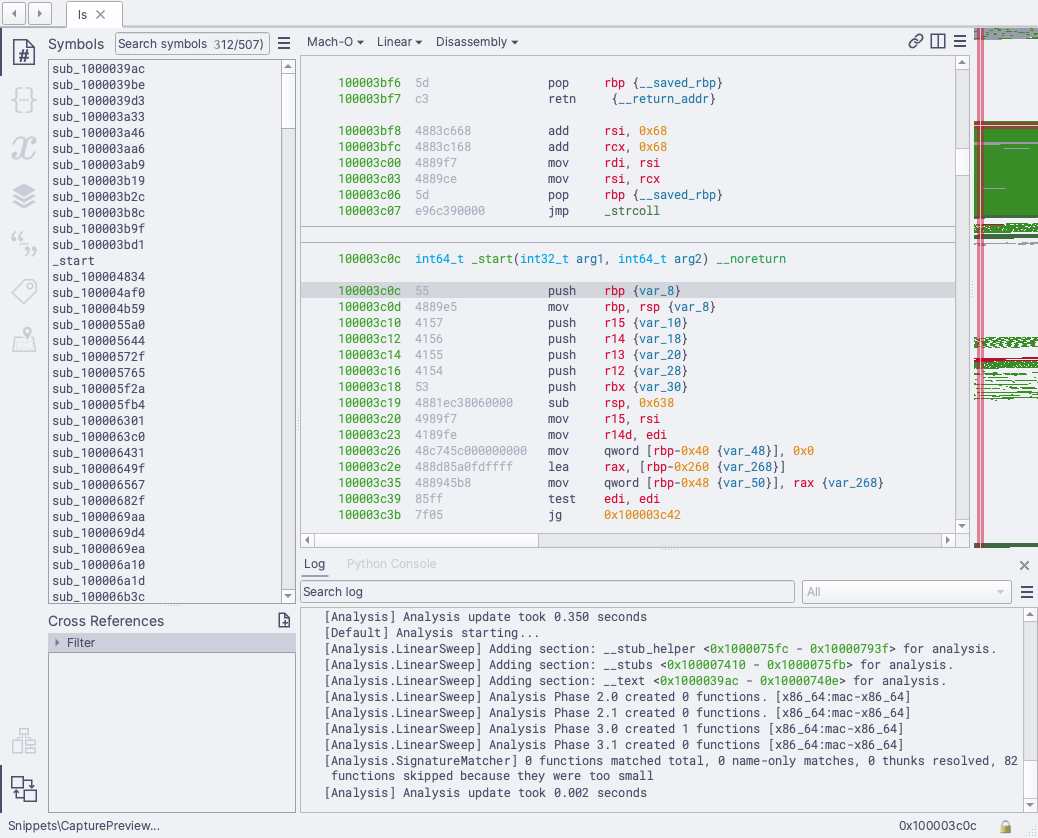Image resolution: width=1038 pixels, height=838 pixels.
Task: Select sub_1000039ac in symbols list
Action: [x=165, y=69]
